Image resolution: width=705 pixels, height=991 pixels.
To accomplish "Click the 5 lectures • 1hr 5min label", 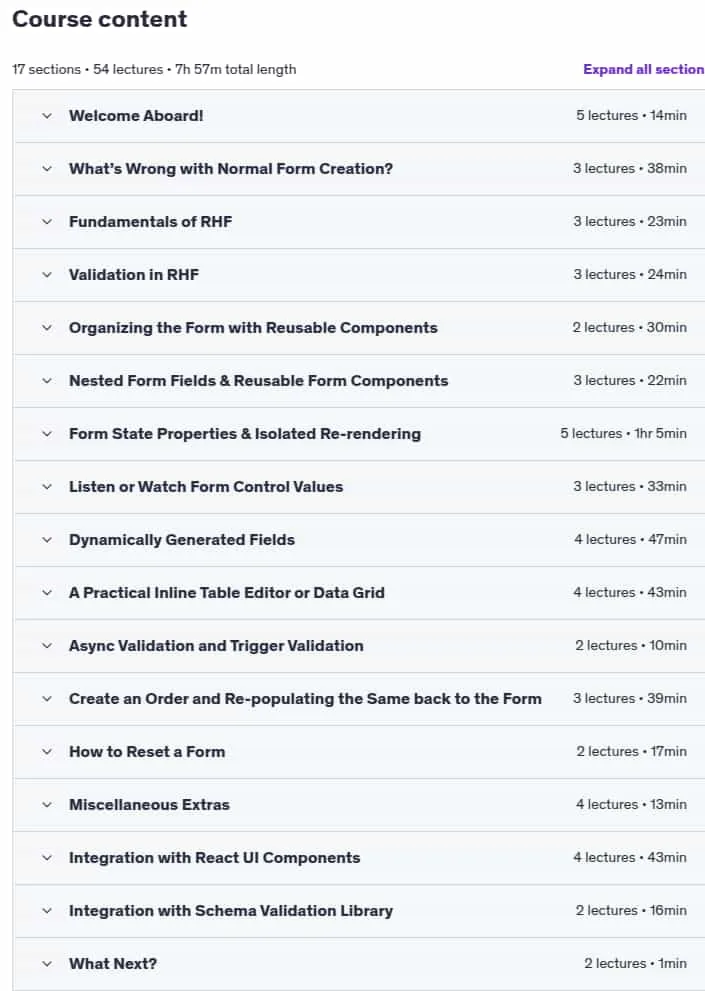I will 623,434.
